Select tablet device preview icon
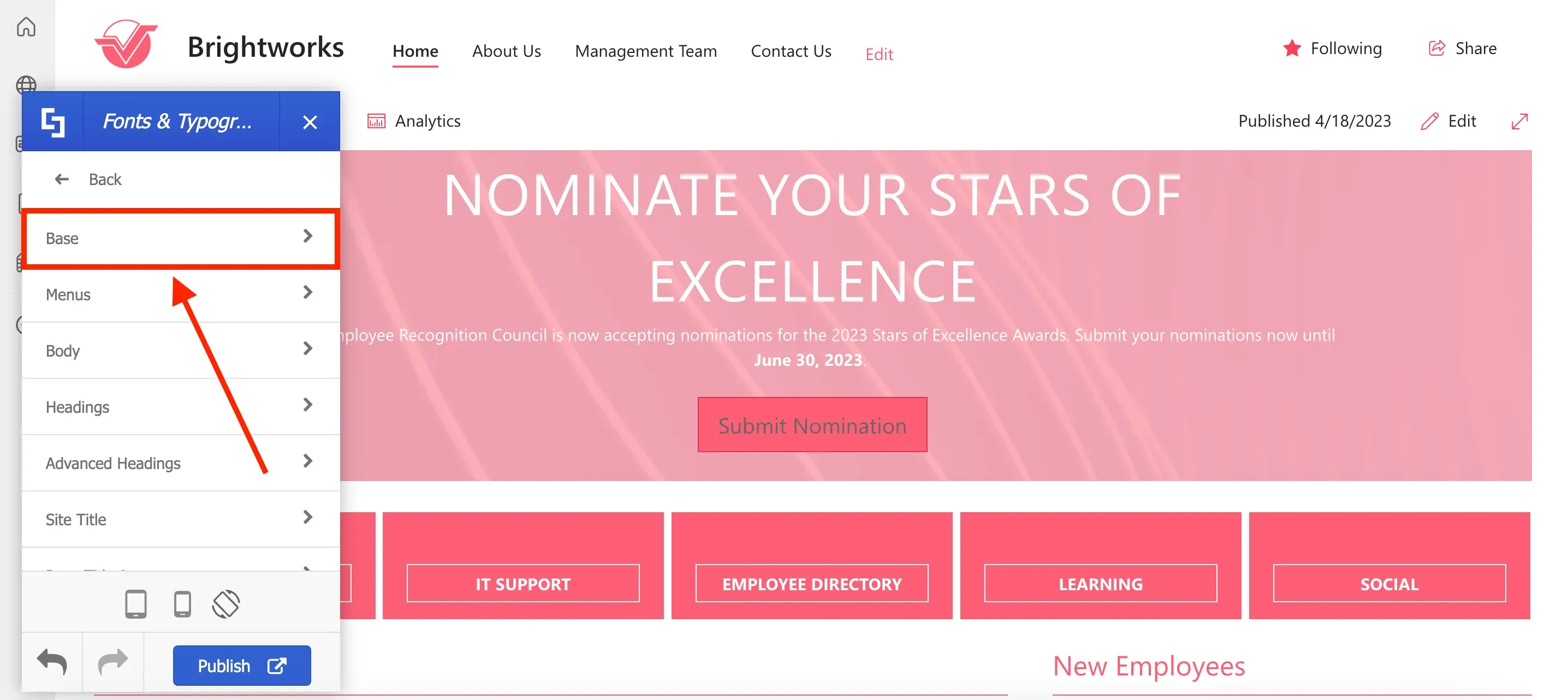This screenshot has height=700, width=1568. click(136, 604)
